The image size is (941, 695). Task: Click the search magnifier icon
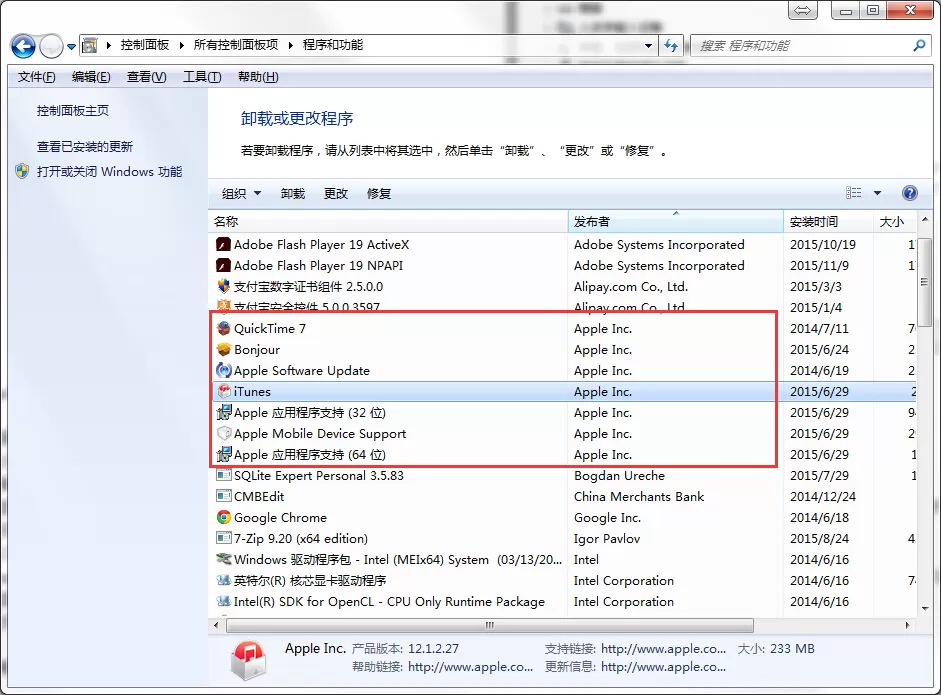[x=919, y=46]
